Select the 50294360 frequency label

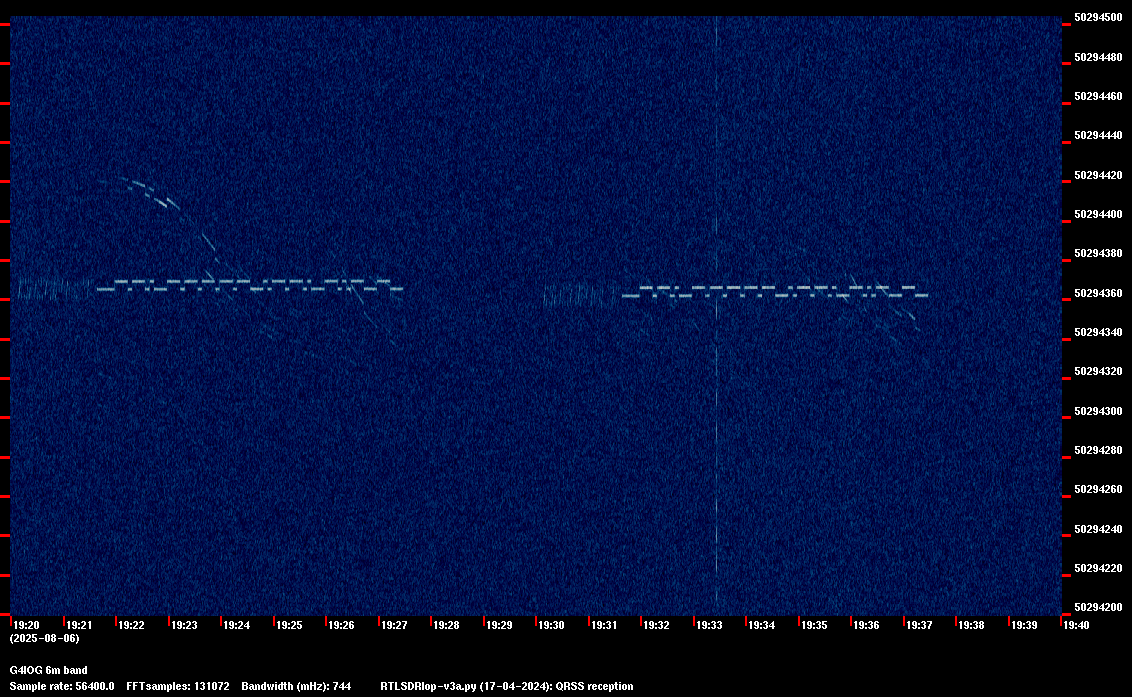pos(1098,293)
